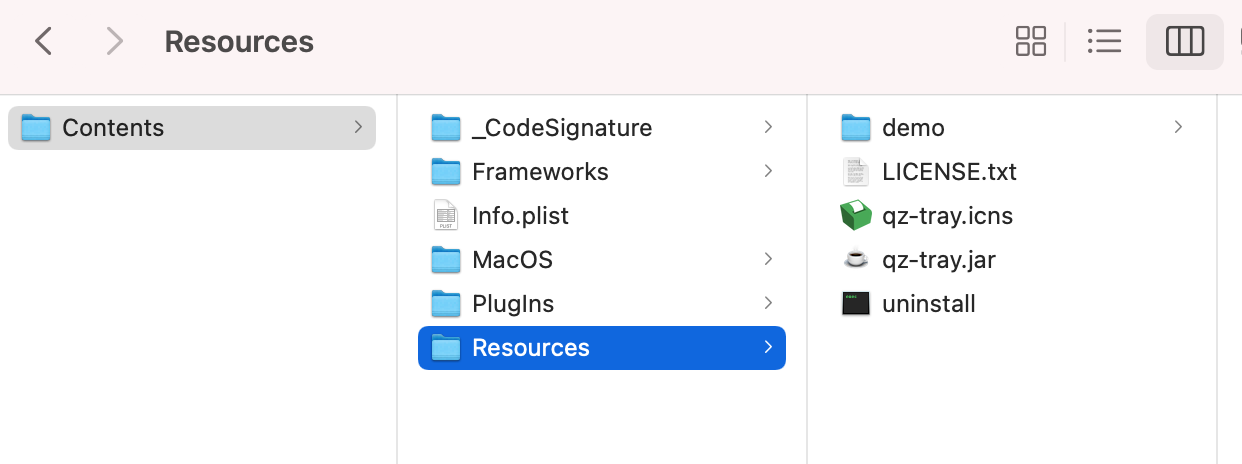
Task: Click the qz-tray.icns green icon
Action: tap(856, 216)
